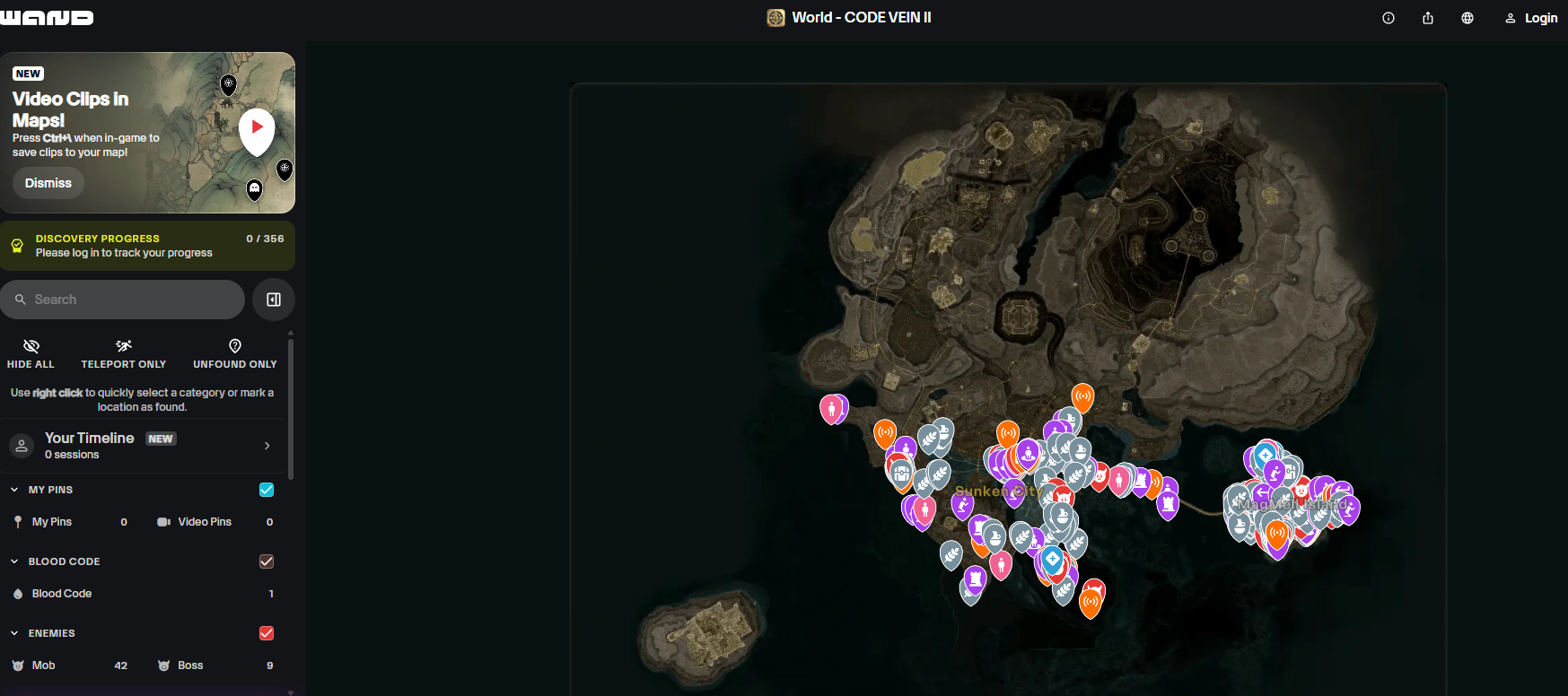Click the info icon in top bar

coord(1388,18)
